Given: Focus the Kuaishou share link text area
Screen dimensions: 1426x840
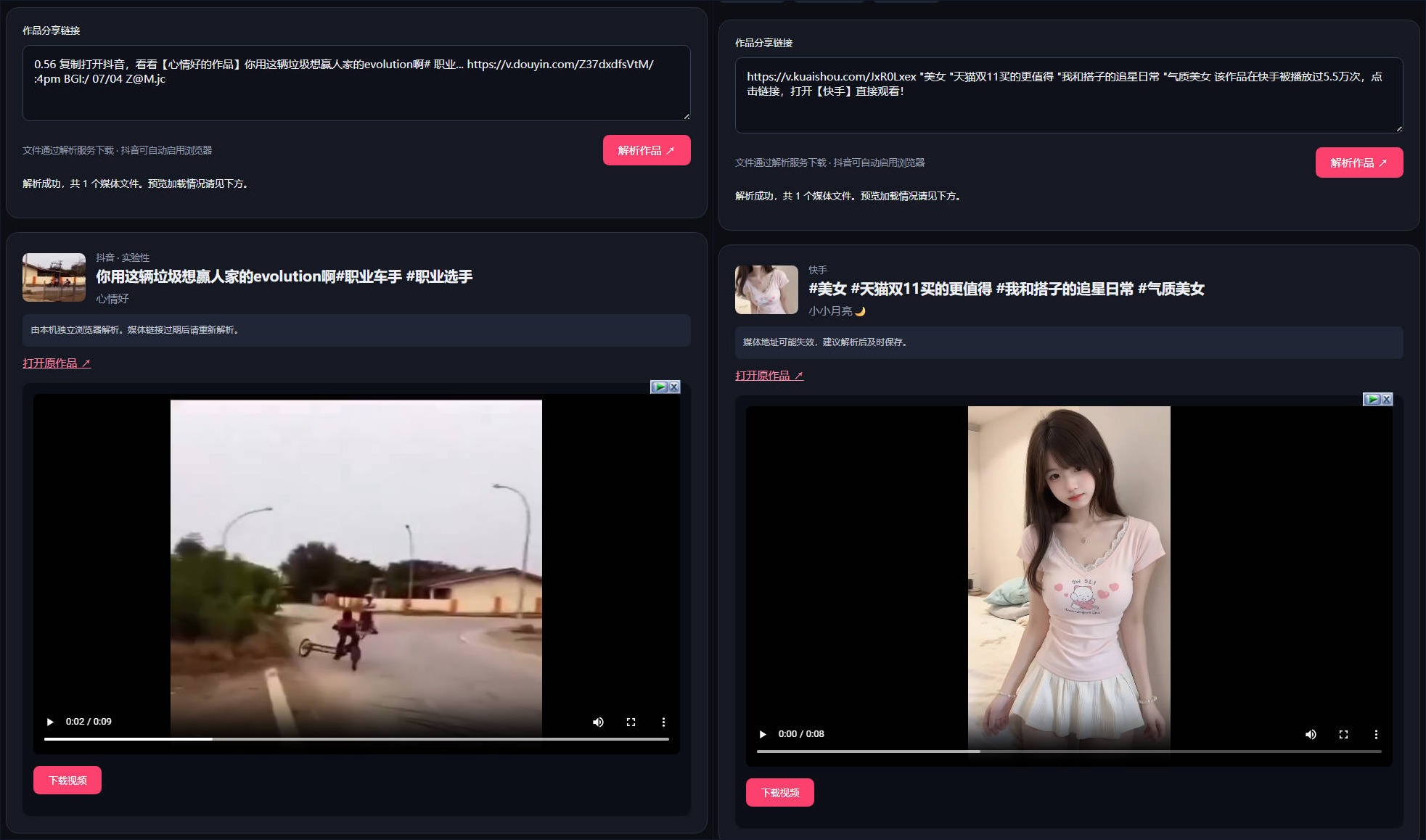Looking at the screenshot, I should pos(1069,95).
